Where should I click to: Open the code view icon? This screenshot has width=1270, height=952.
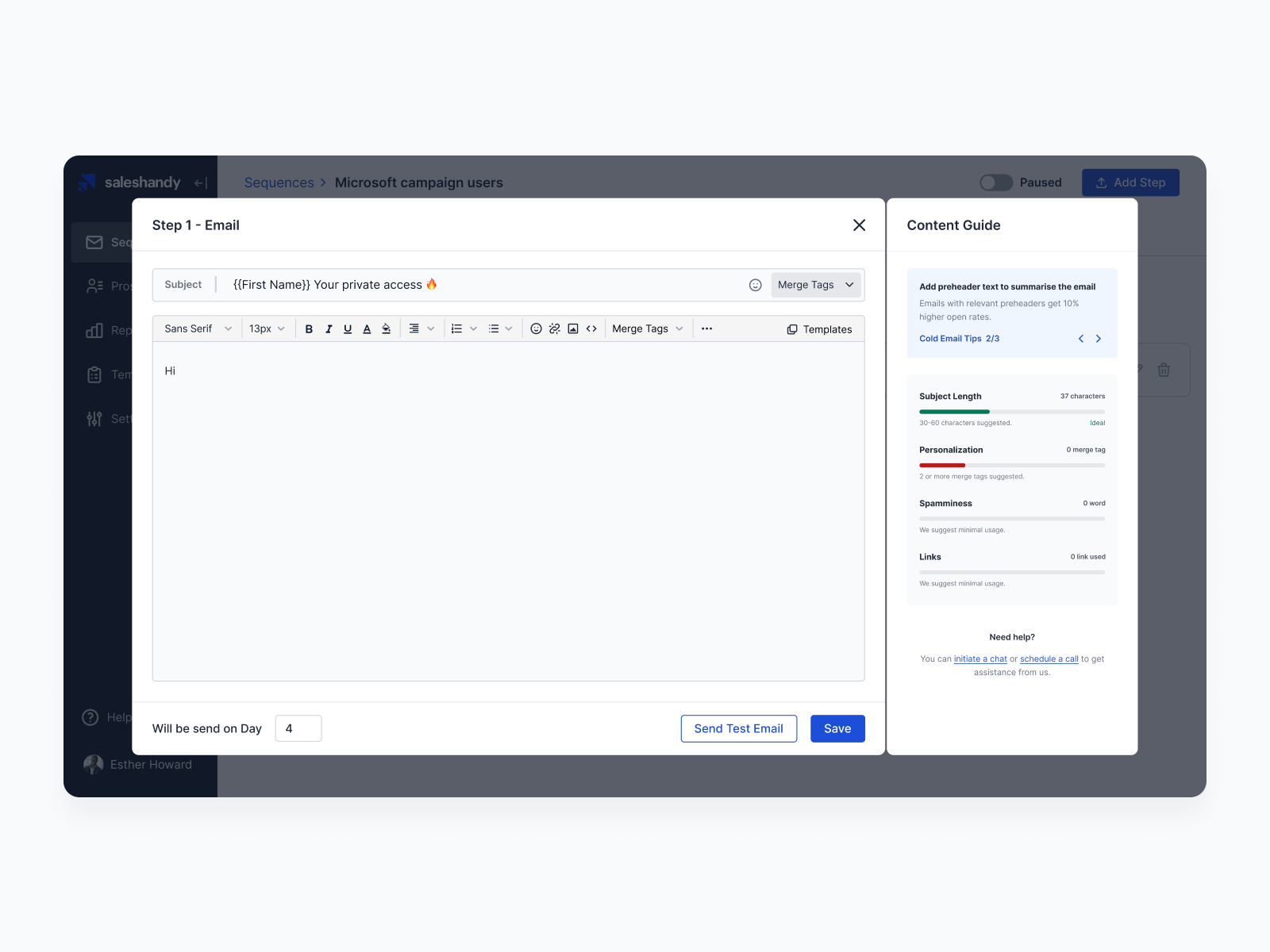[x=591, y=328]
